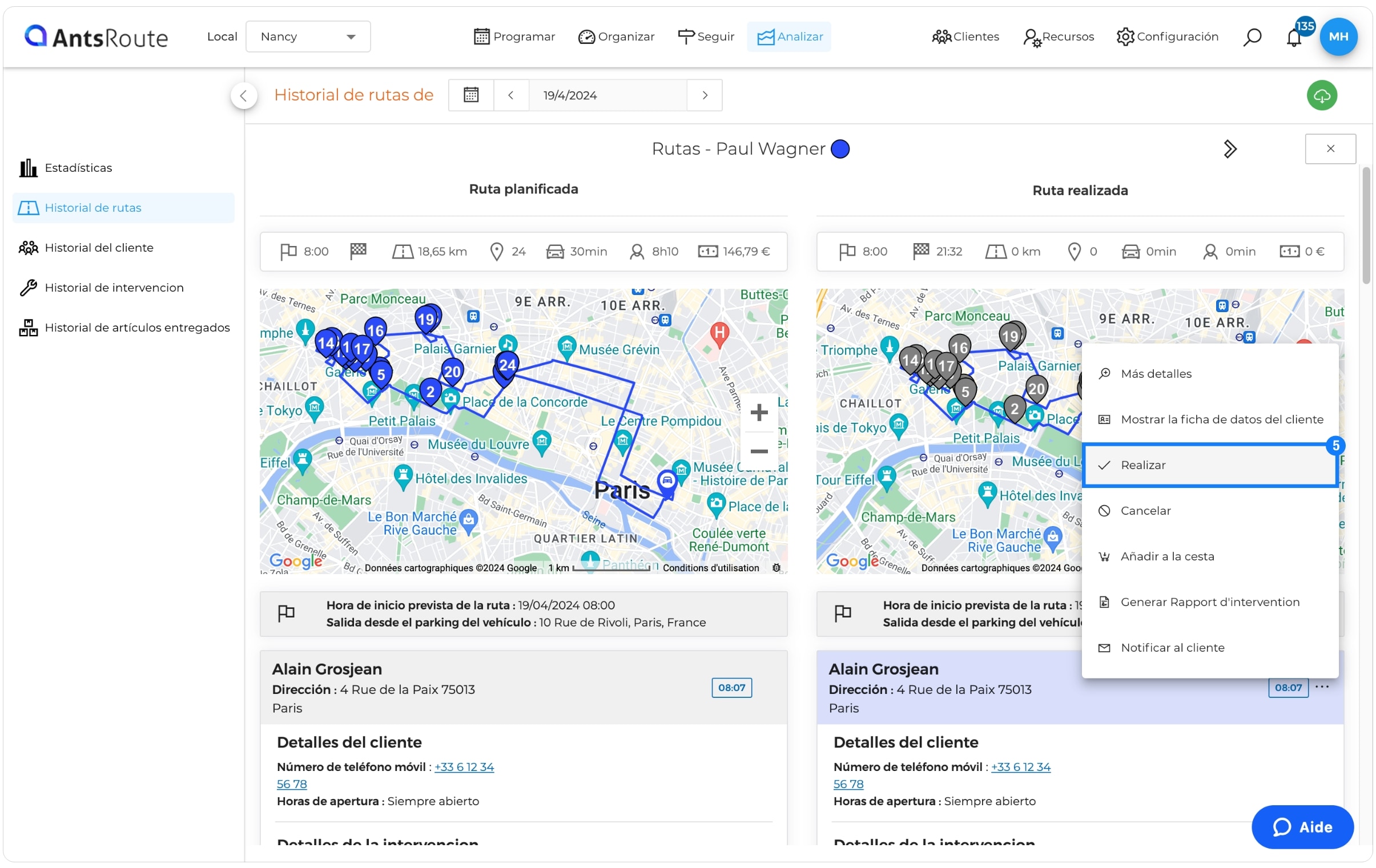Choose Generar Rapport d'intervention

pyautogui.click(x=1210, y=602)
